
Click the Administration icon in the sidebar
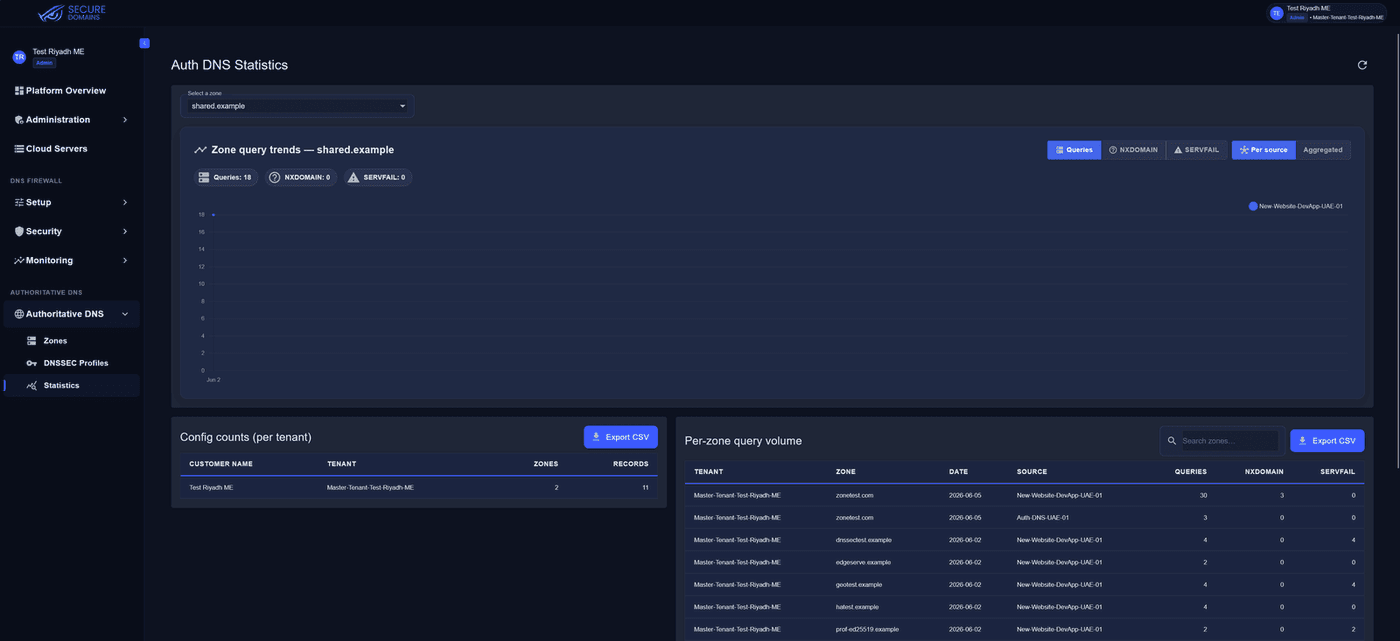19,120
